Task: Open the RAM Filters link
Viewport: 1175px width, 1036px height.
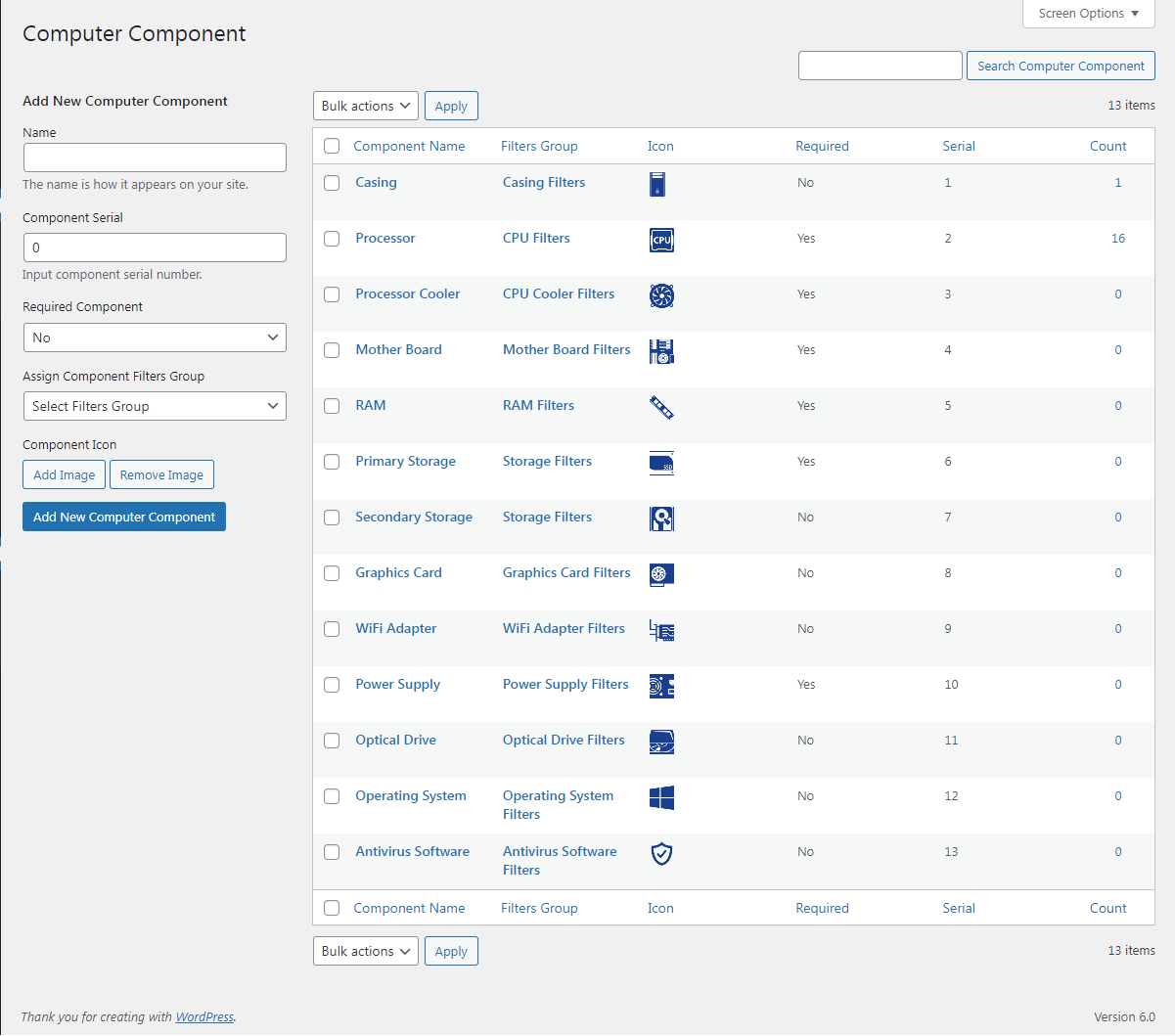Action: [538, 405]
